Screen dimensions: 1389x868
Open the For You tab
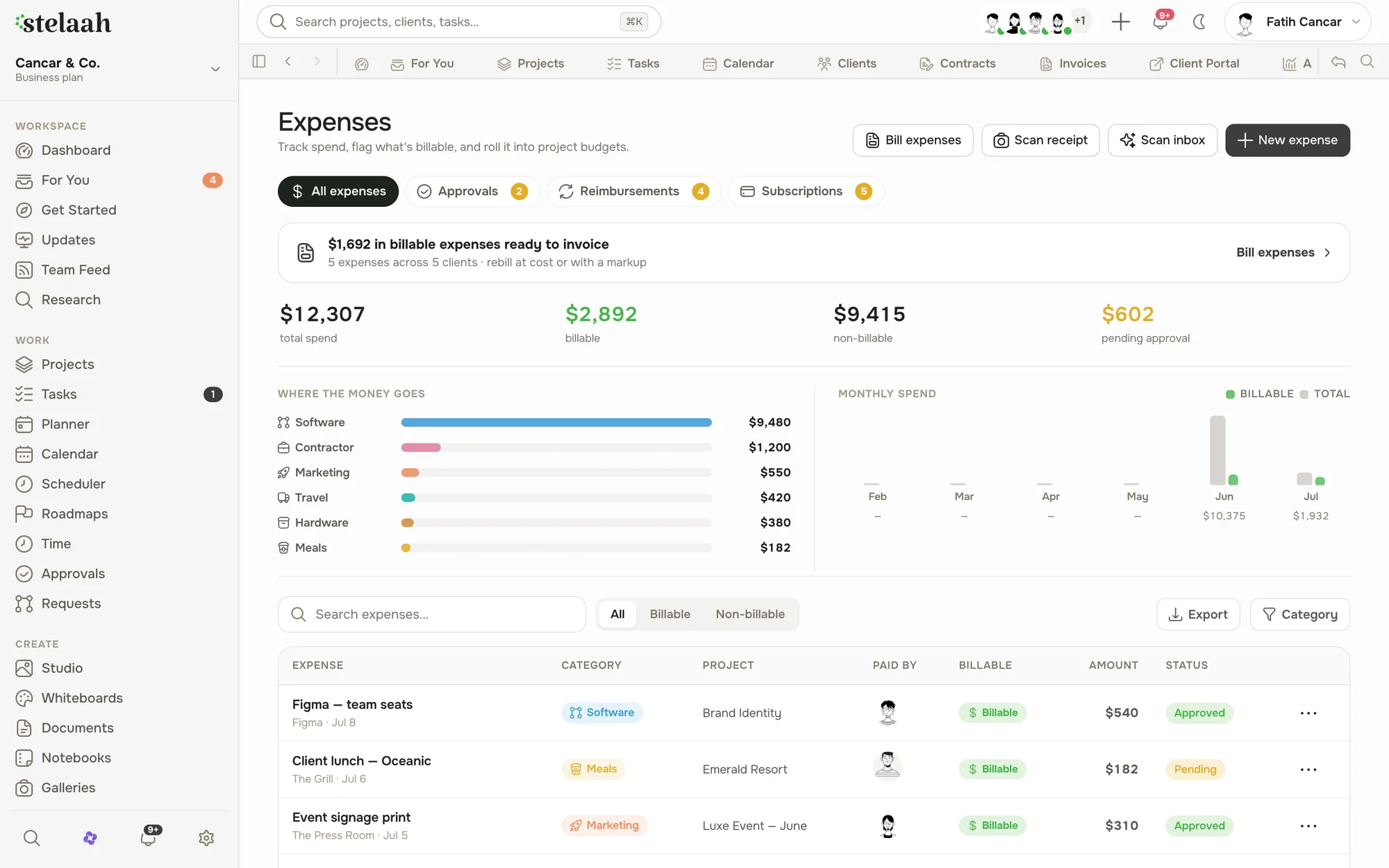click(422, 64)
